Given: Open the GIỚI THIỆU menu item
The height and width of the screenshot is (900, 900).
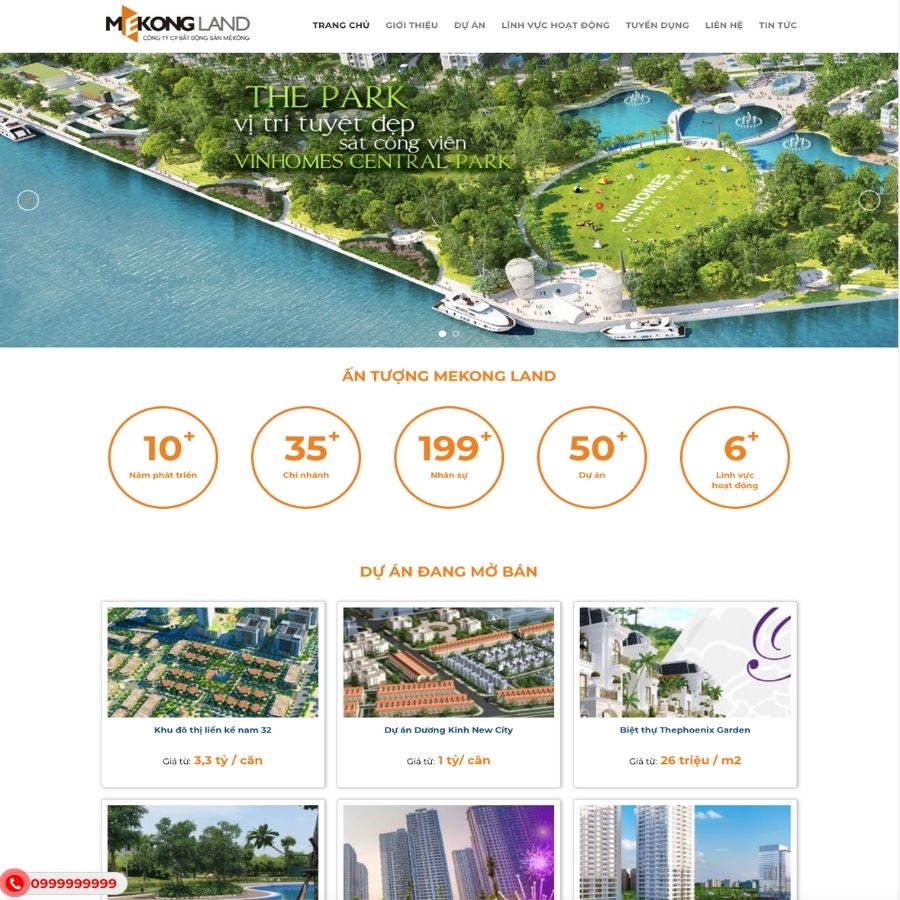Looking at the screenshot, I should [x=412, y=24].
